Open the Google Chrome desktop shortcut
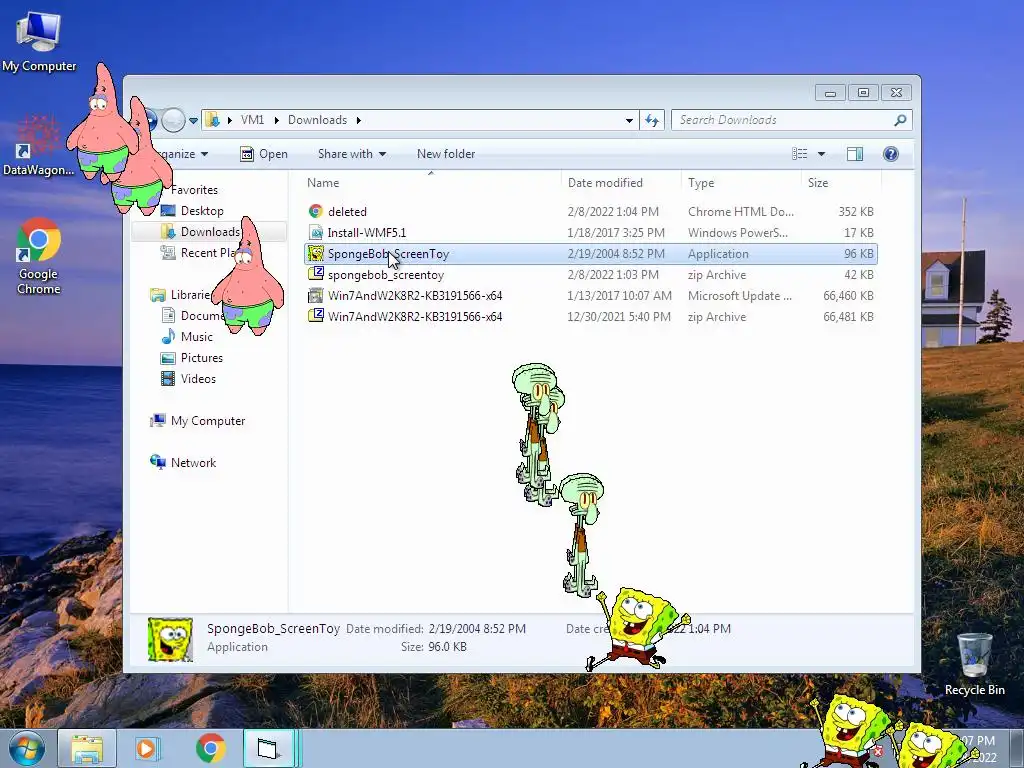 [x=39, y=256]
